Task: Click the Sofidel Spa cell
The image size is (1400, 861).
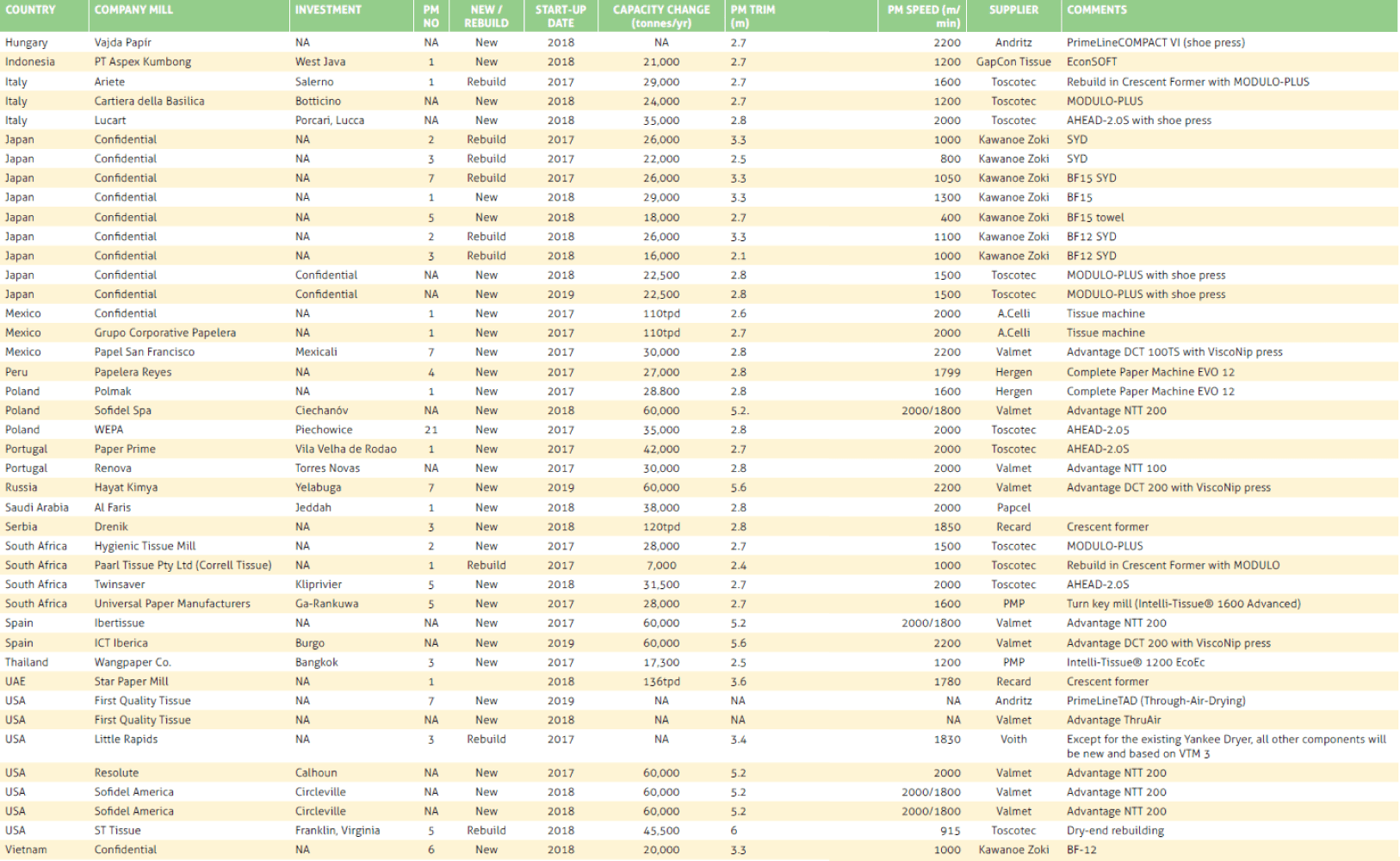Action: click(123, 411)
